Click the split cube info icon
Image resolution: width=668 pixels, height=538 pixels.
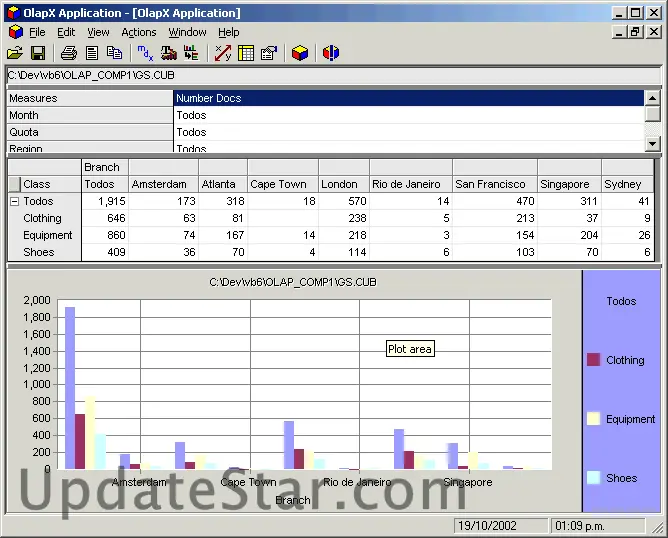pyautogui.click(x=331, y=53)
